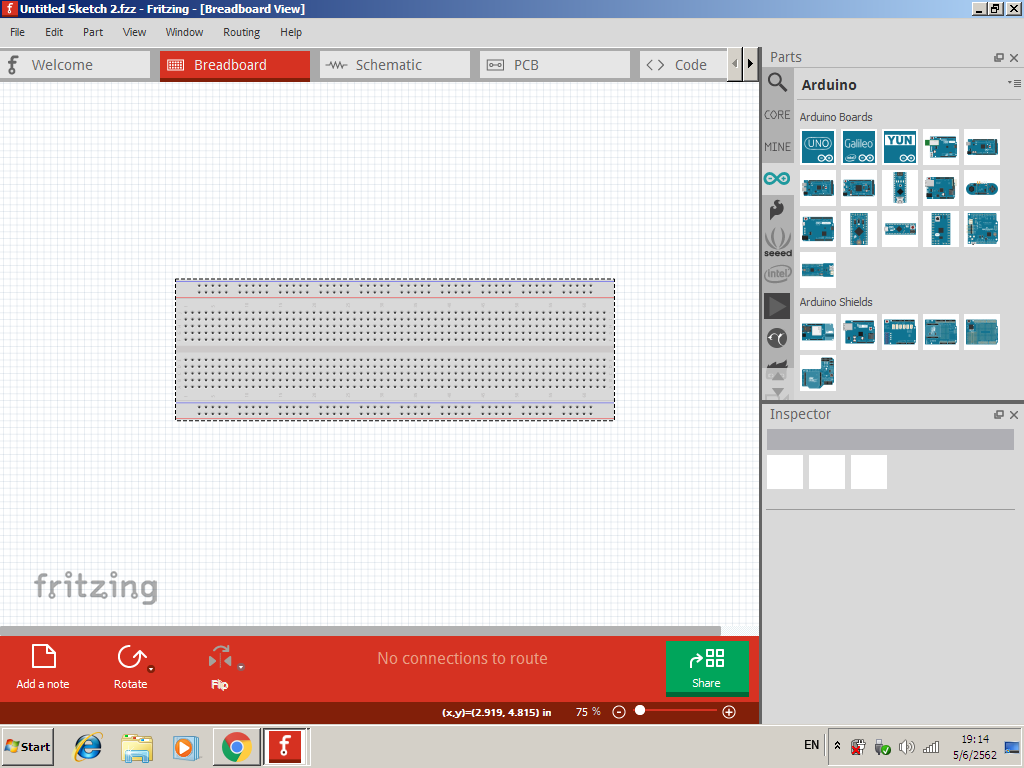The width and height of the screenshot is (1024, 768).
Task: Zoom out with minus button
Action: (619, 712)
